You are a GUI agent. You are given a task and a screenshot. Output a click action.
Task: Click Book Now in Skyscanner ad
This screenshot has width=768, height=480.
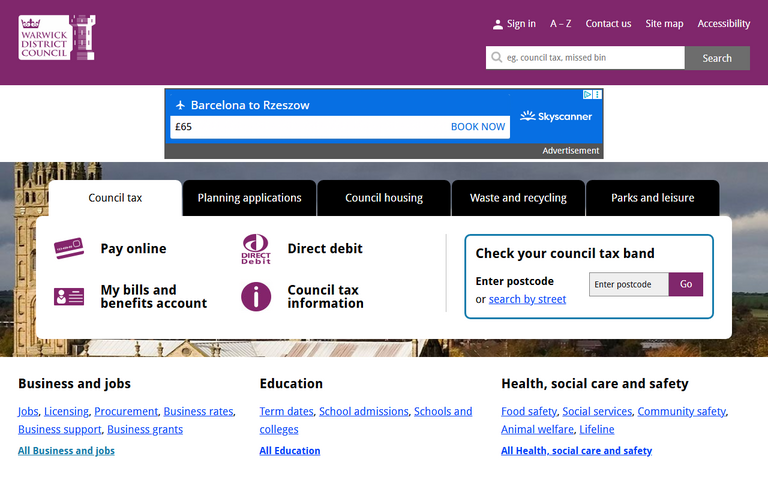pos(477,127)
